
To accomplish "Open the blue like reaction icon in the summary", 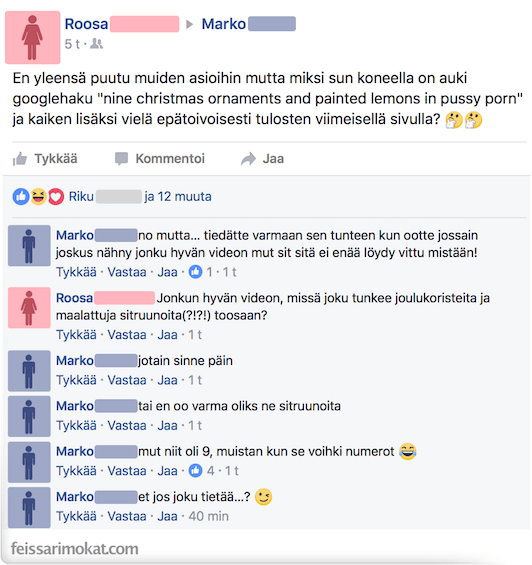I will click(21, 197).
